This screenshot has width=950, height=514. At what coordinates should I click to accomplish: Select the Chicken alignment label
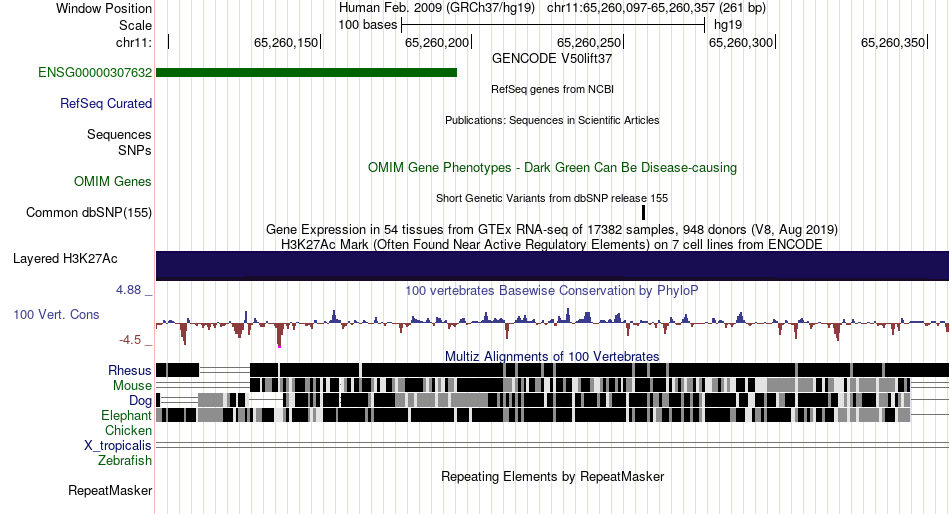click(x=128, y=430)
